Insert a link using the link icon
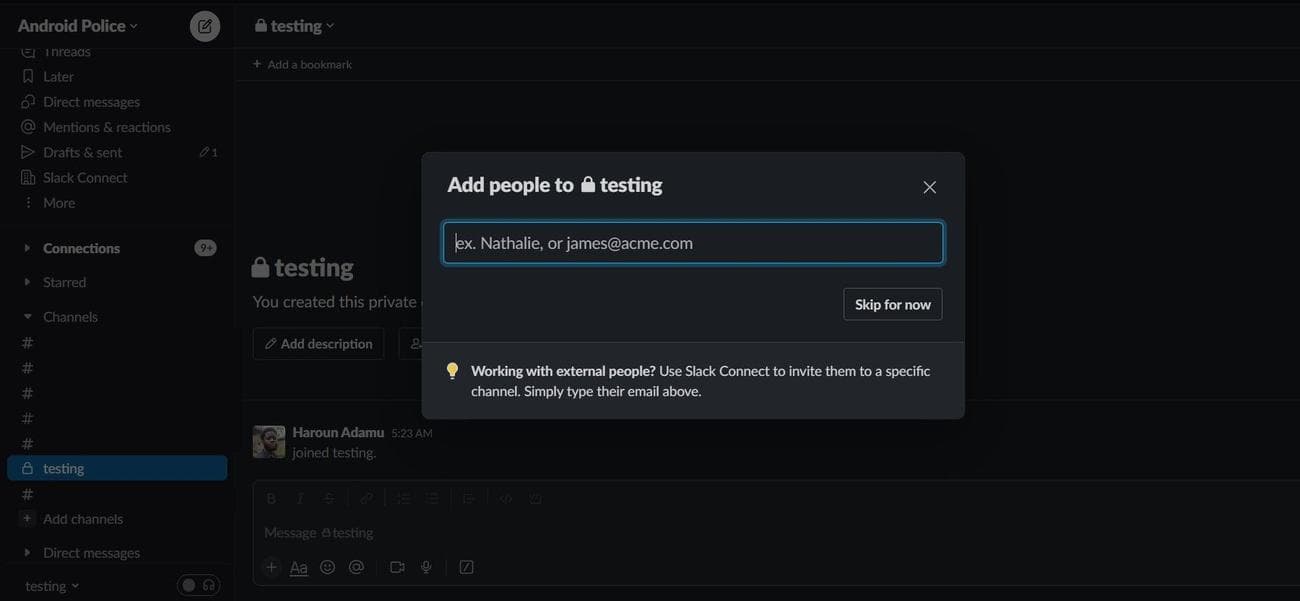Image resolution: width=1300 pixels, height=601 pixels. tap(366, 497)
